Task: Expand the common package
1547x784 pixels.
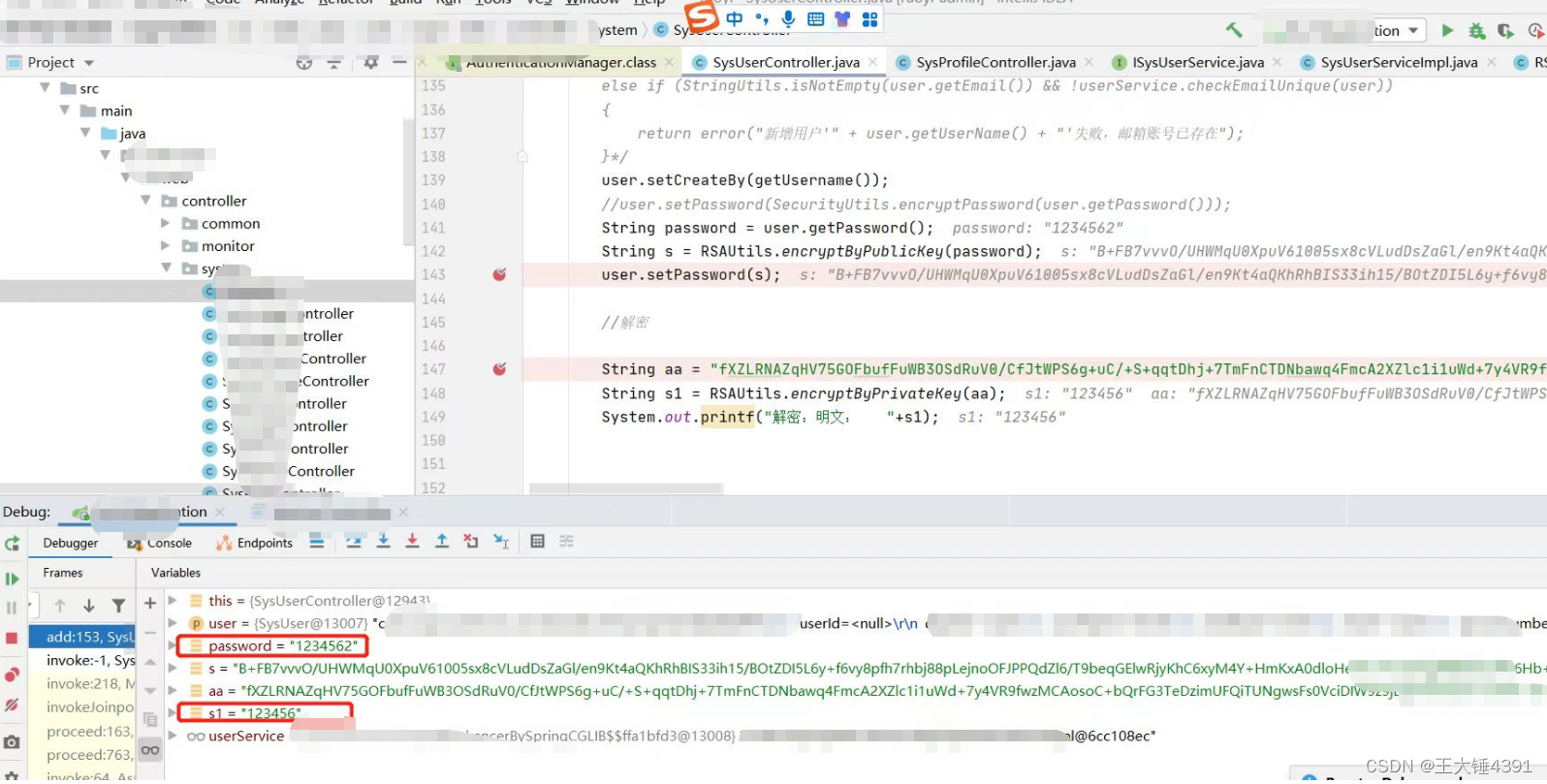Action: [x=166, y=223]
